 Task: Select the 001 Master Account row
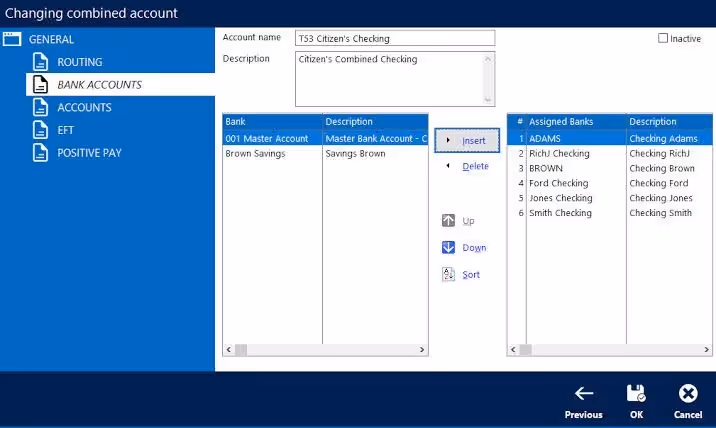[325, 138]
